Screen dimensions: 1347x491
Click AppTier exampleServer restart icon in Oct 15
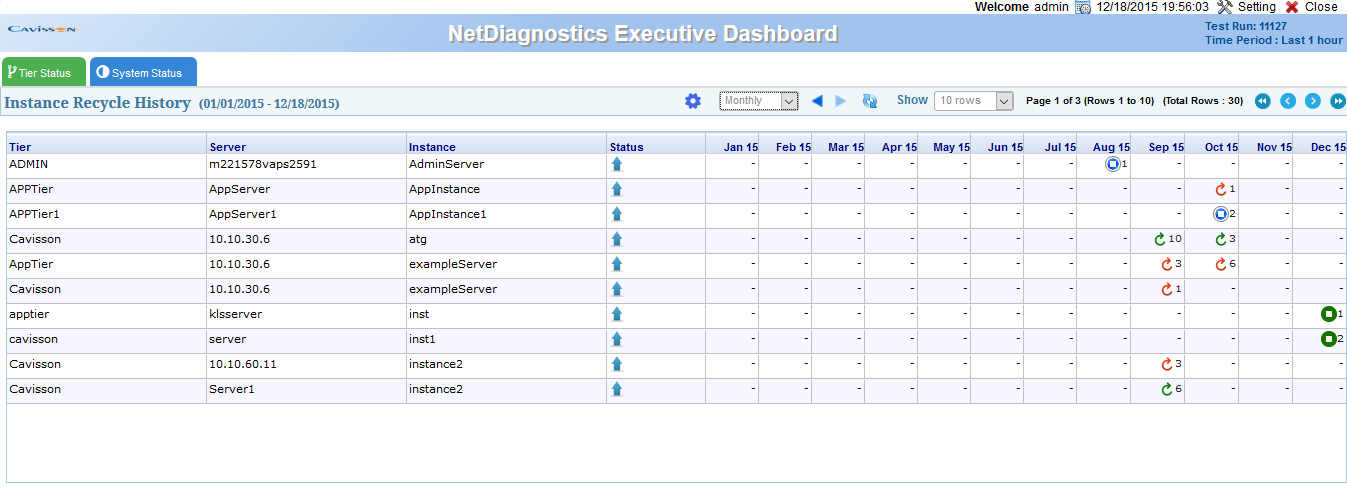pos(1220,264)
